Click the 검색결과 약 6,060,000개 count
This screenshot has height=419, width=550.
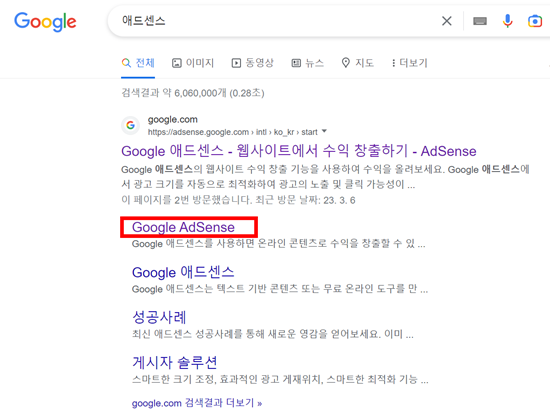[193, 93]
